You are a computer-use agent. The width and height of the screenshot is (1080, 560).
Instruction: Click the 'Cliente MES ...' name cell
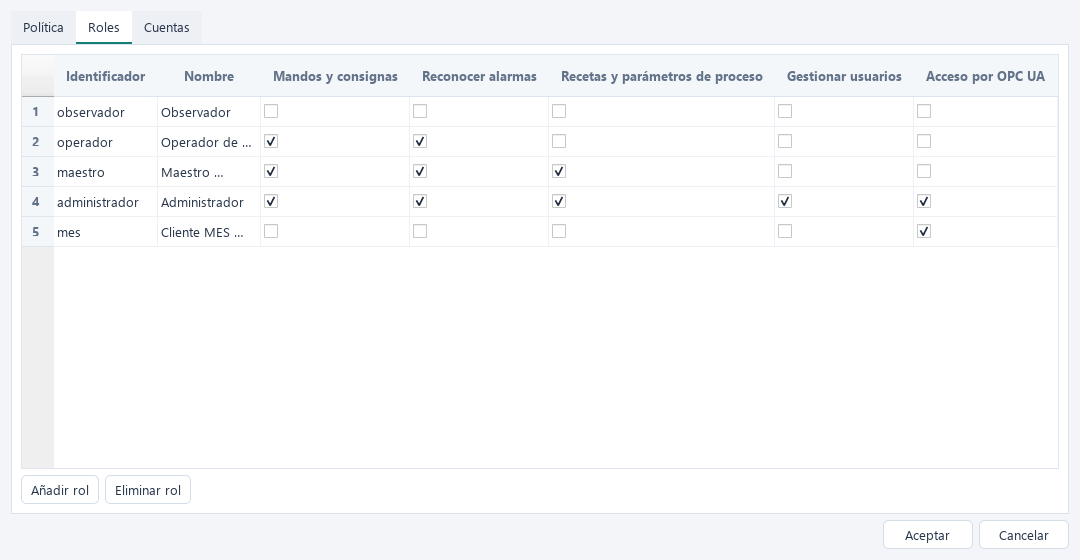pos(209,232)
